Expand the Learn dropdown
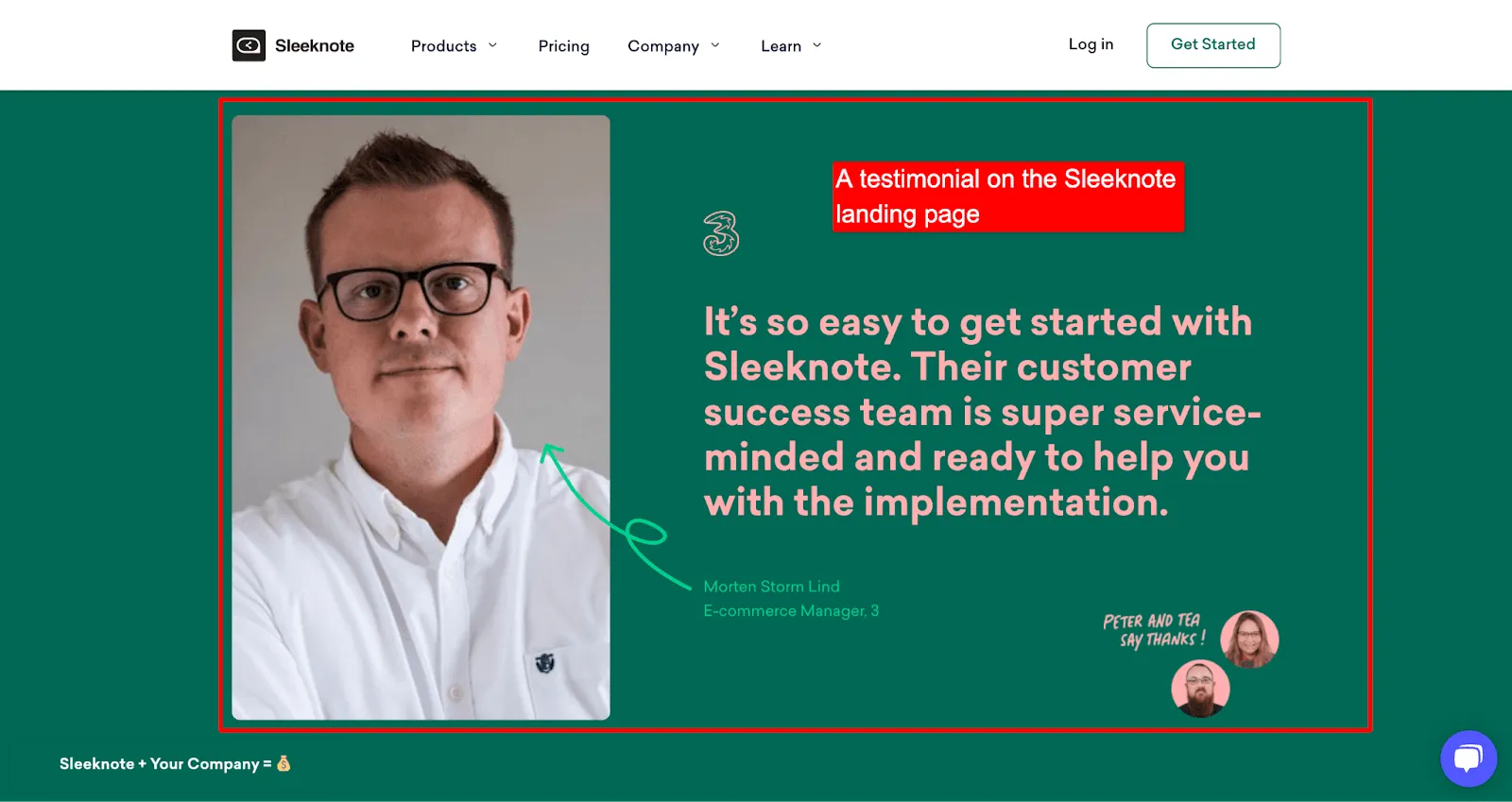1512x802 pixels. (x=790, y=45)
